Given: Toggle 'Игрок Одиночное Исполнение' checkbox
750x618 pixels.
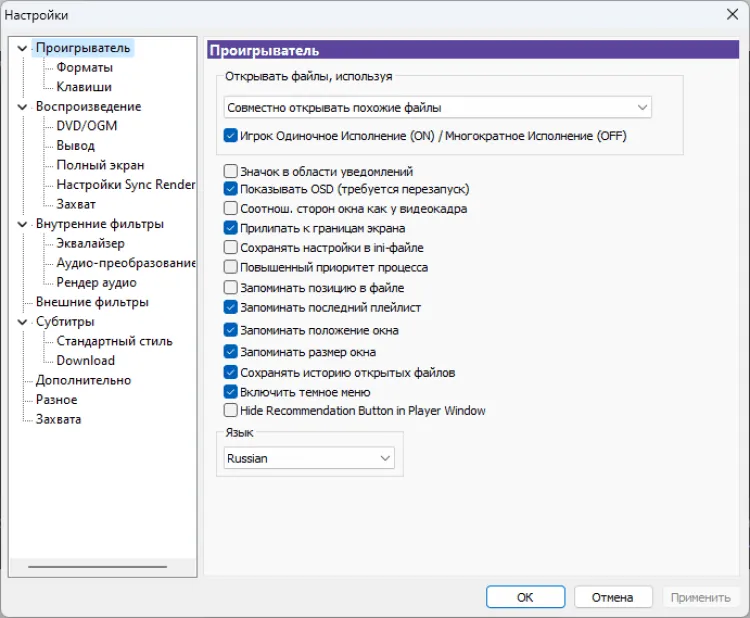Looking at the screenshot, I should click(x=231, y=136).
